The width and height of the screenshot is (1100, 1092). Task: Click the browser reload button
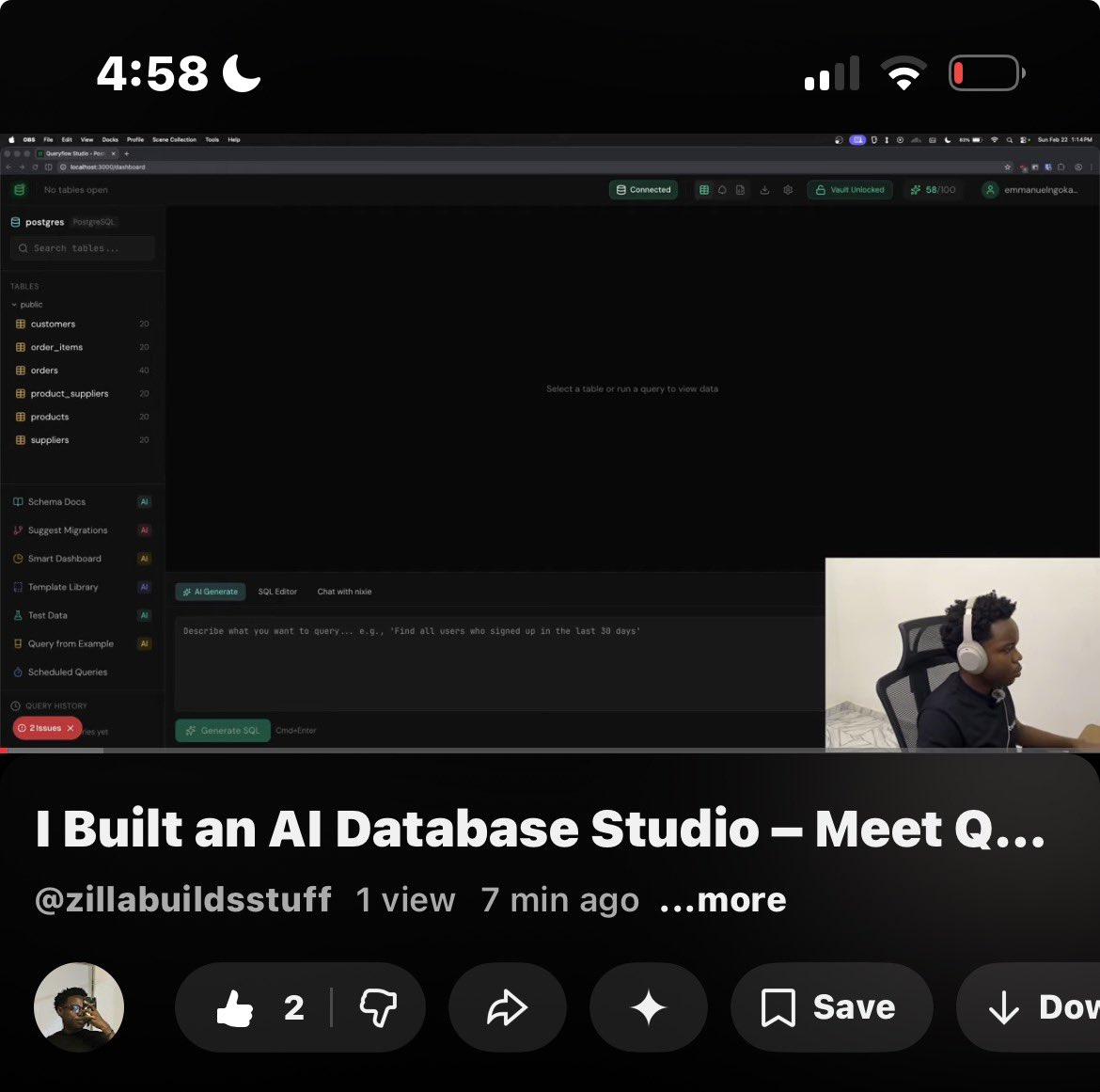(x=35, y=167)
